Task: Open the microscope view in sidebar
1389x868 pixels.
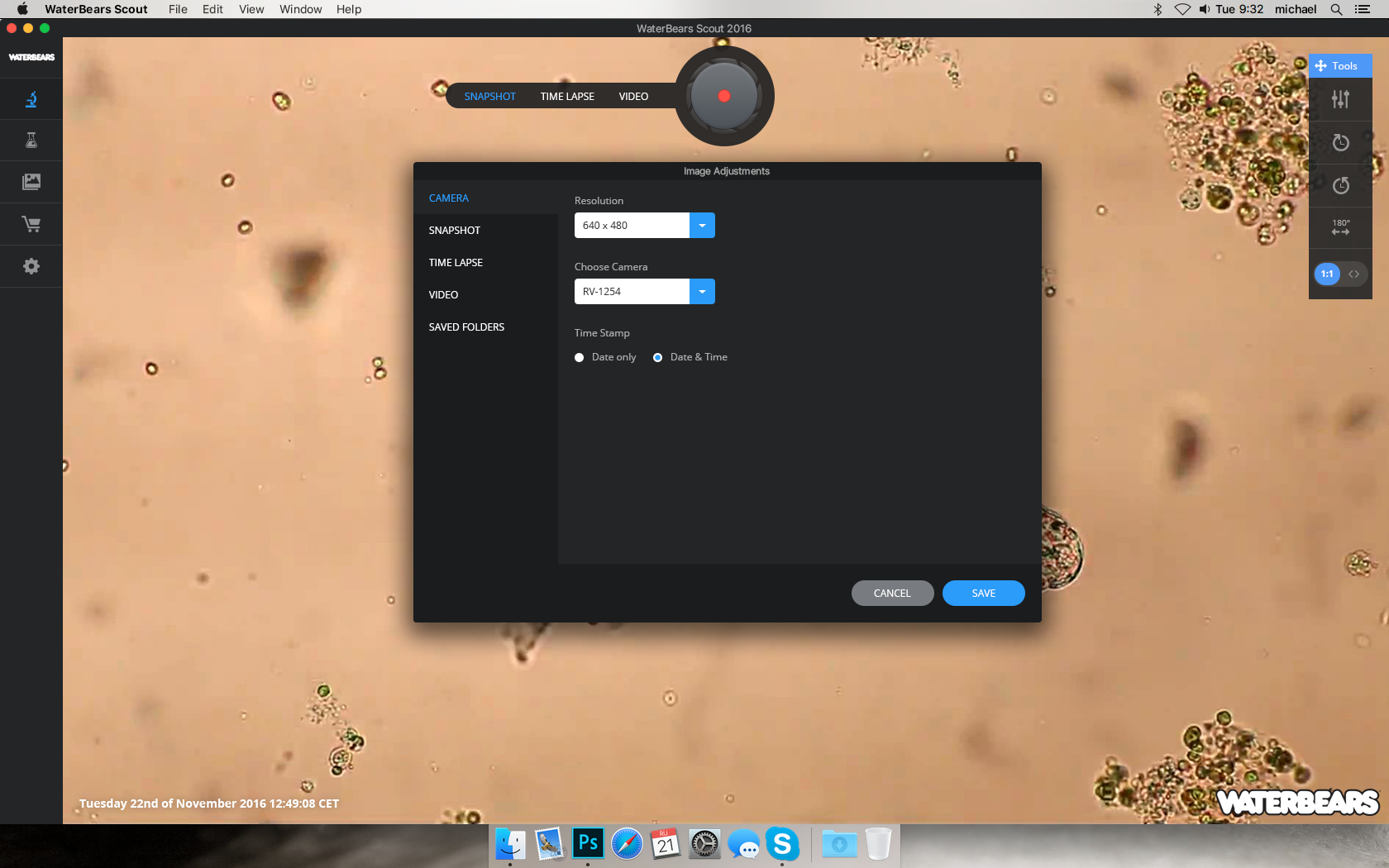Action: pos(31,100)
